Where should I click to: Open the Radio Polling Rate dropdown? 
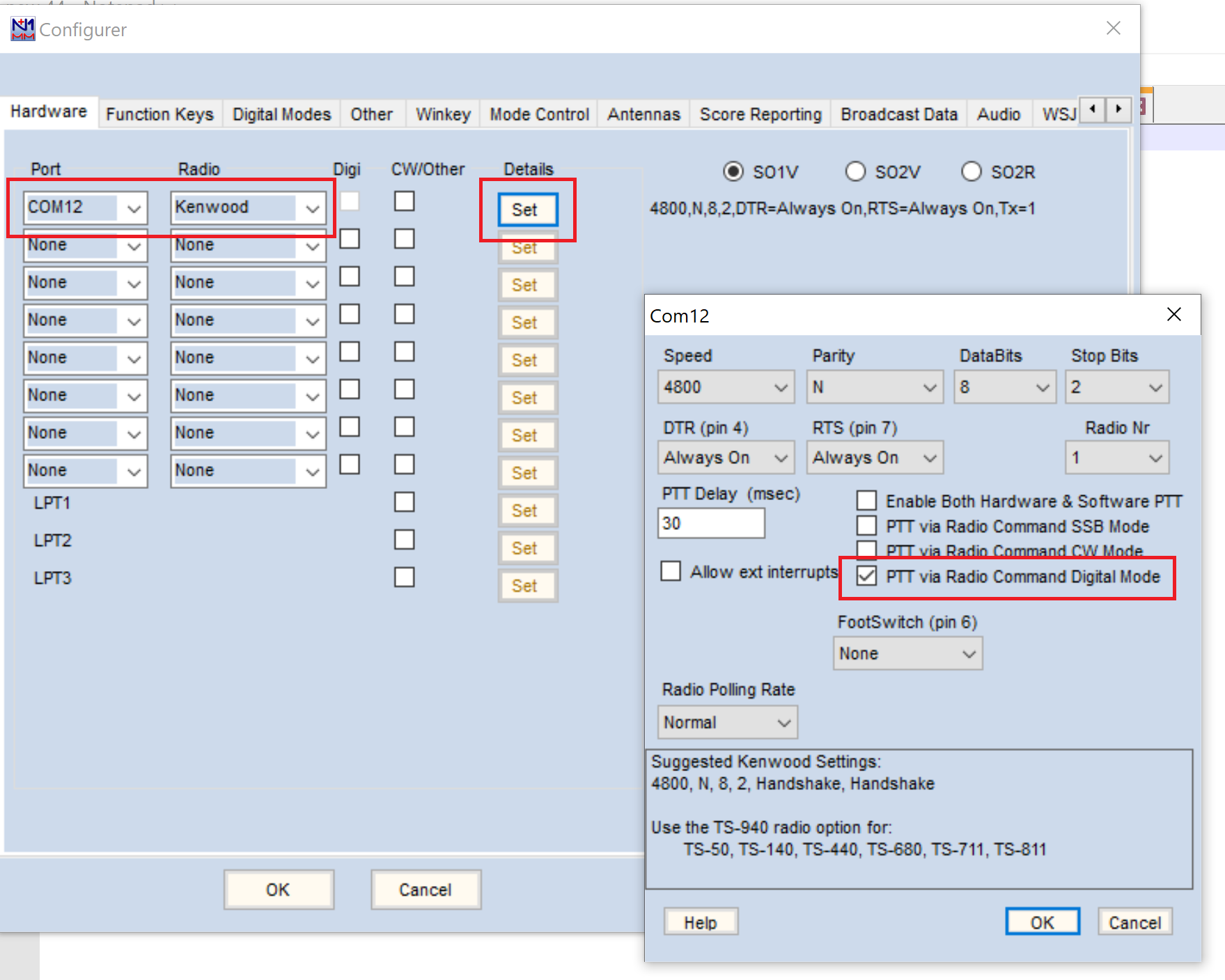tap(727, 722)
